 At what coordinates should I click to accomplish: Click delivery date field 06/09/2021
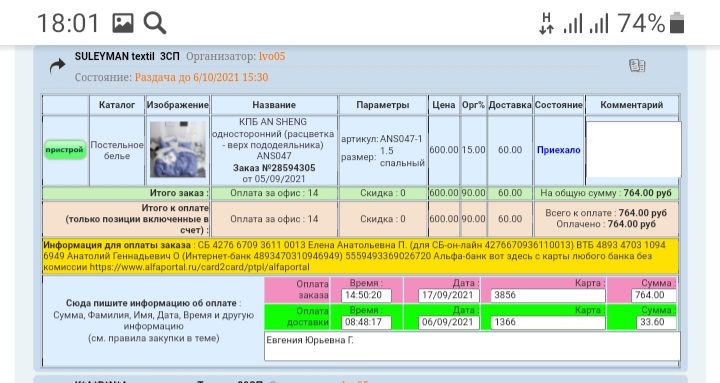tap(449, 322)
